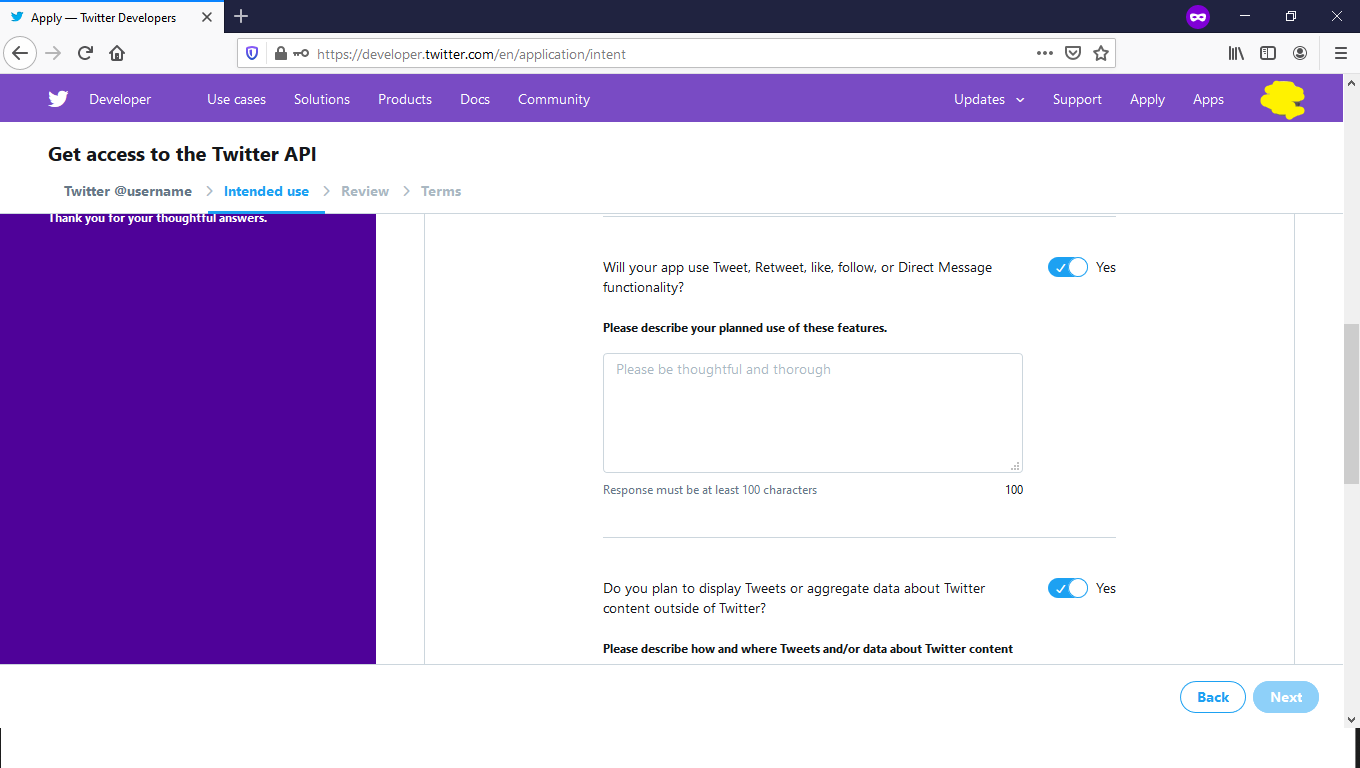Image resolution: width=1360 pixels, height=768 pixels.
Task: Close the Apply — Twitter Developers tab
Action: click(x=208, y=17)
